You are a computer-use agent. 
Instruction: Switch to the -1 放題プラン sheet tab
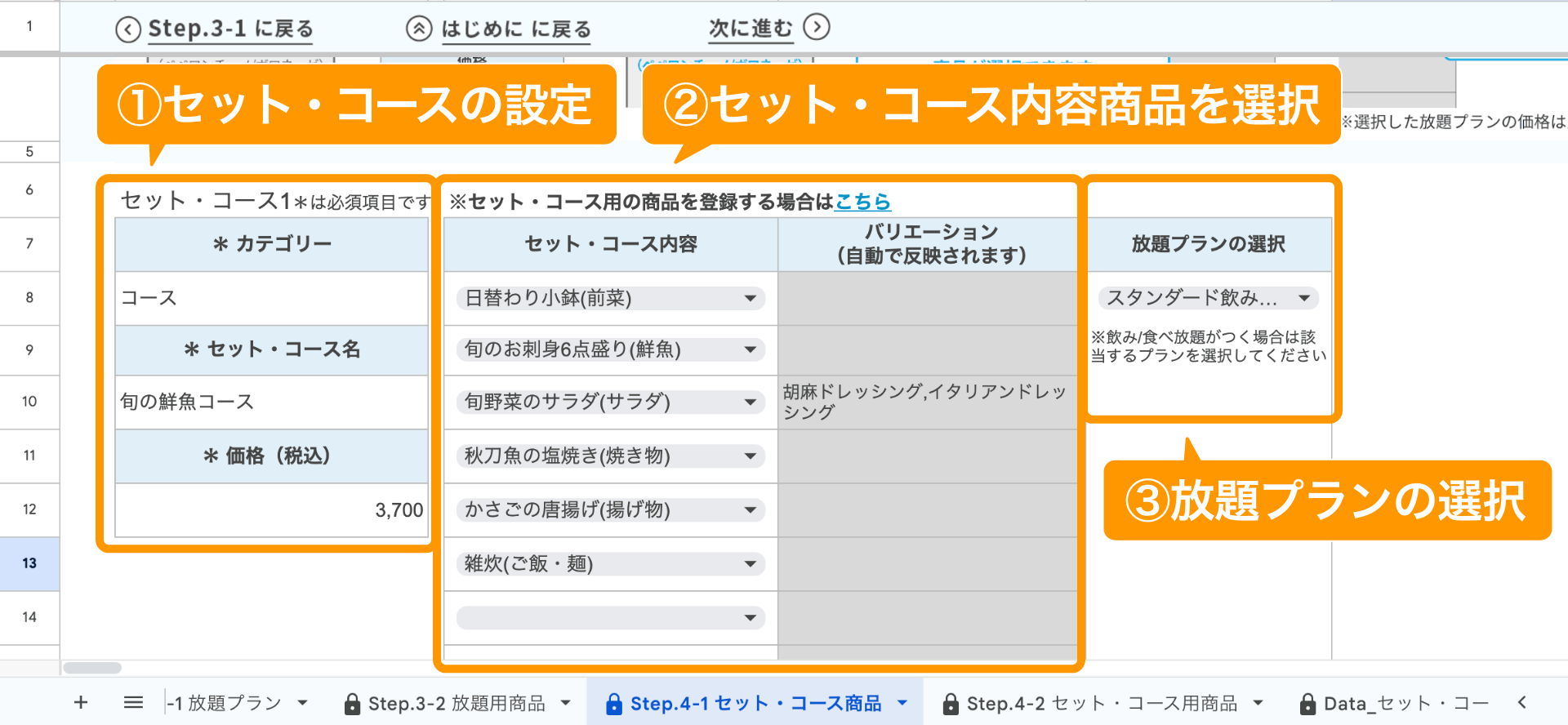click(225, 703)
